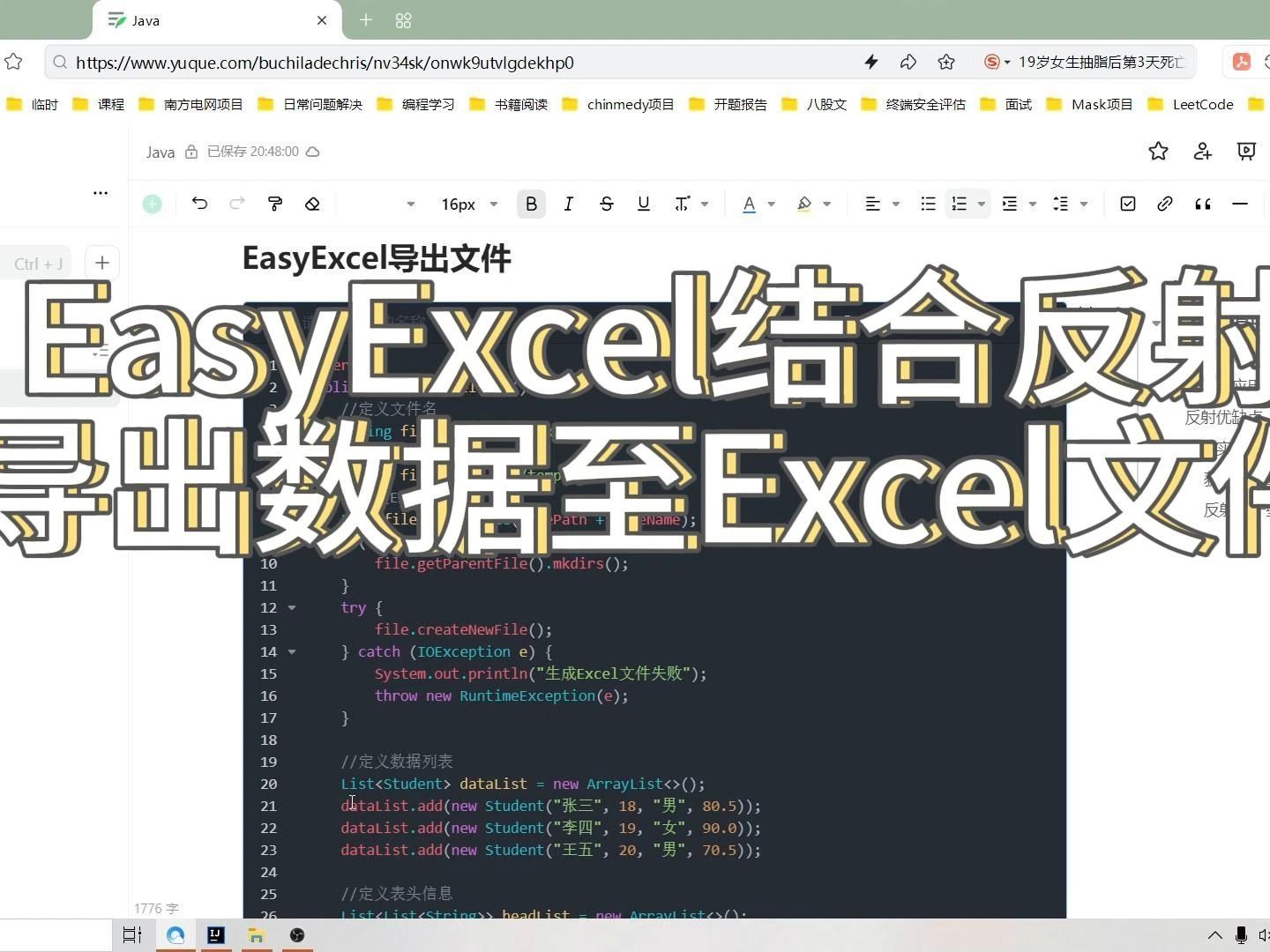Switch to the Java browser tab
Image resolution: width=1270 pixels, height=952 pixels.
[215, 20]
